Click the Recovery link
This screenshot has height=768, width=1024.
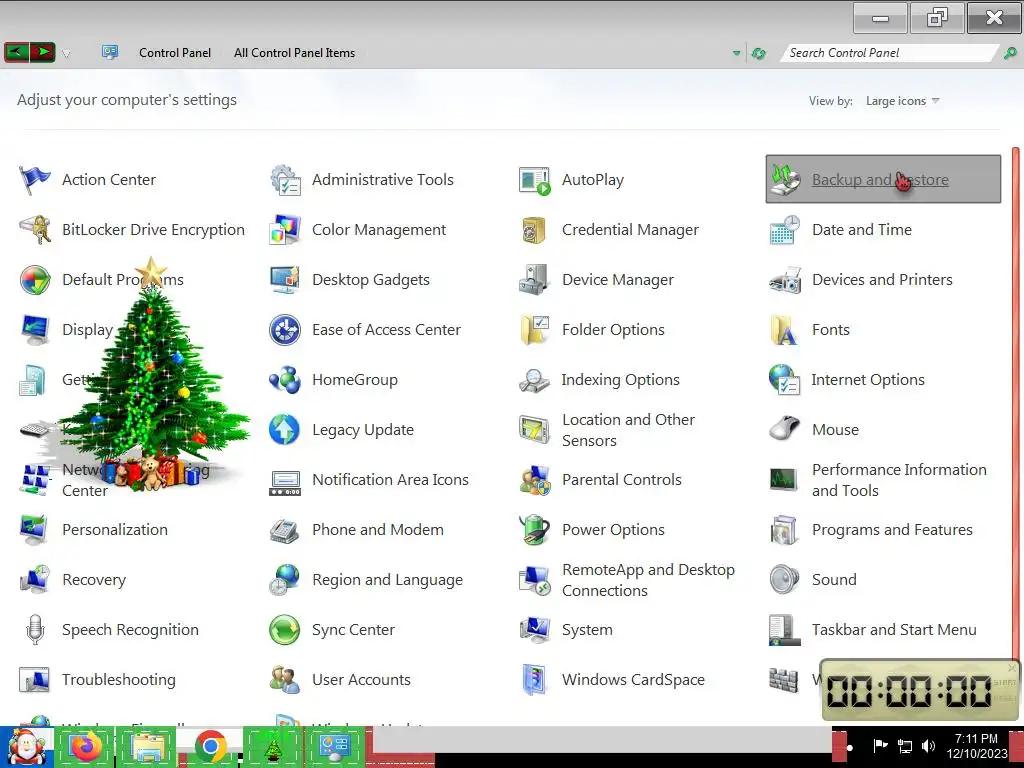94,580
